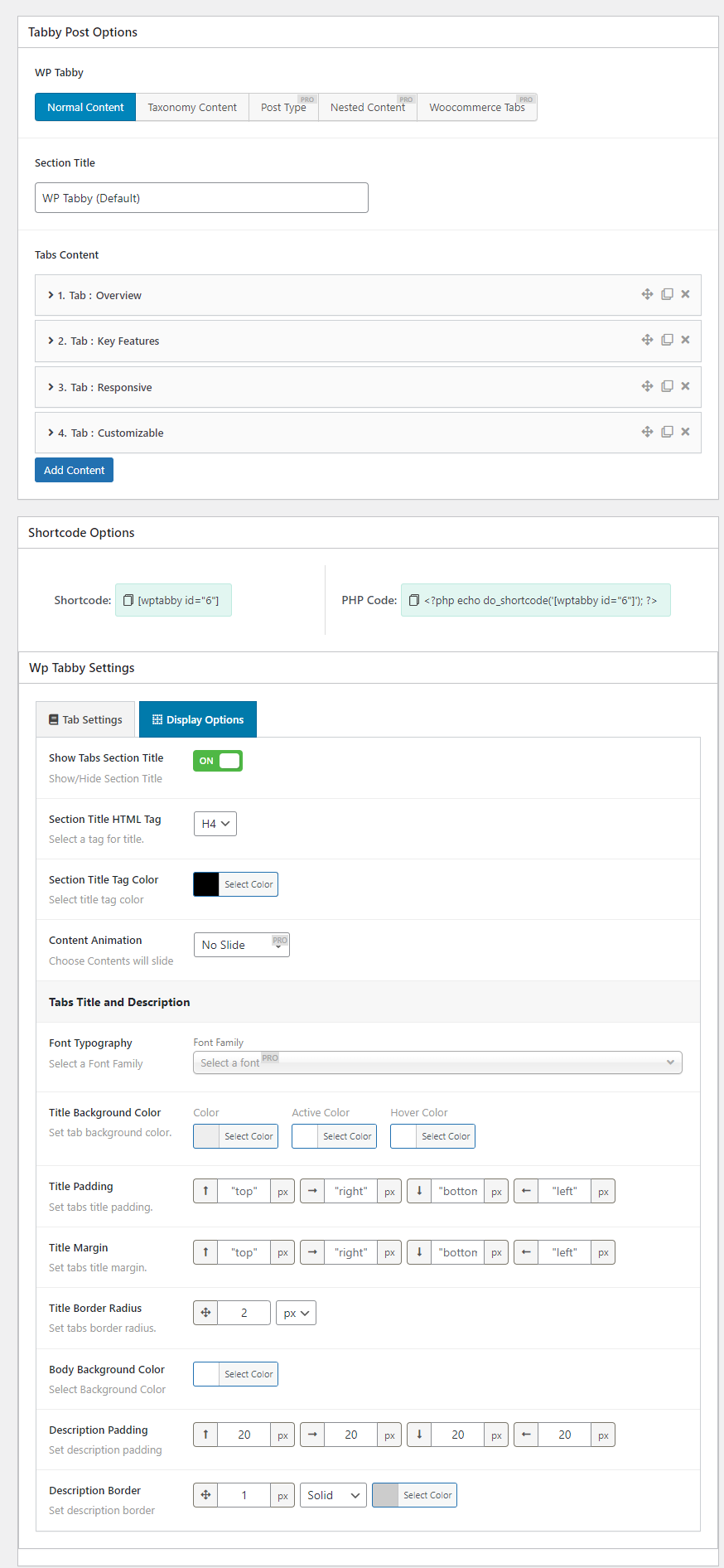This screenshot has height=1568, width=724.
Task: Remove the Overview tab item
Action: point(685,294)
